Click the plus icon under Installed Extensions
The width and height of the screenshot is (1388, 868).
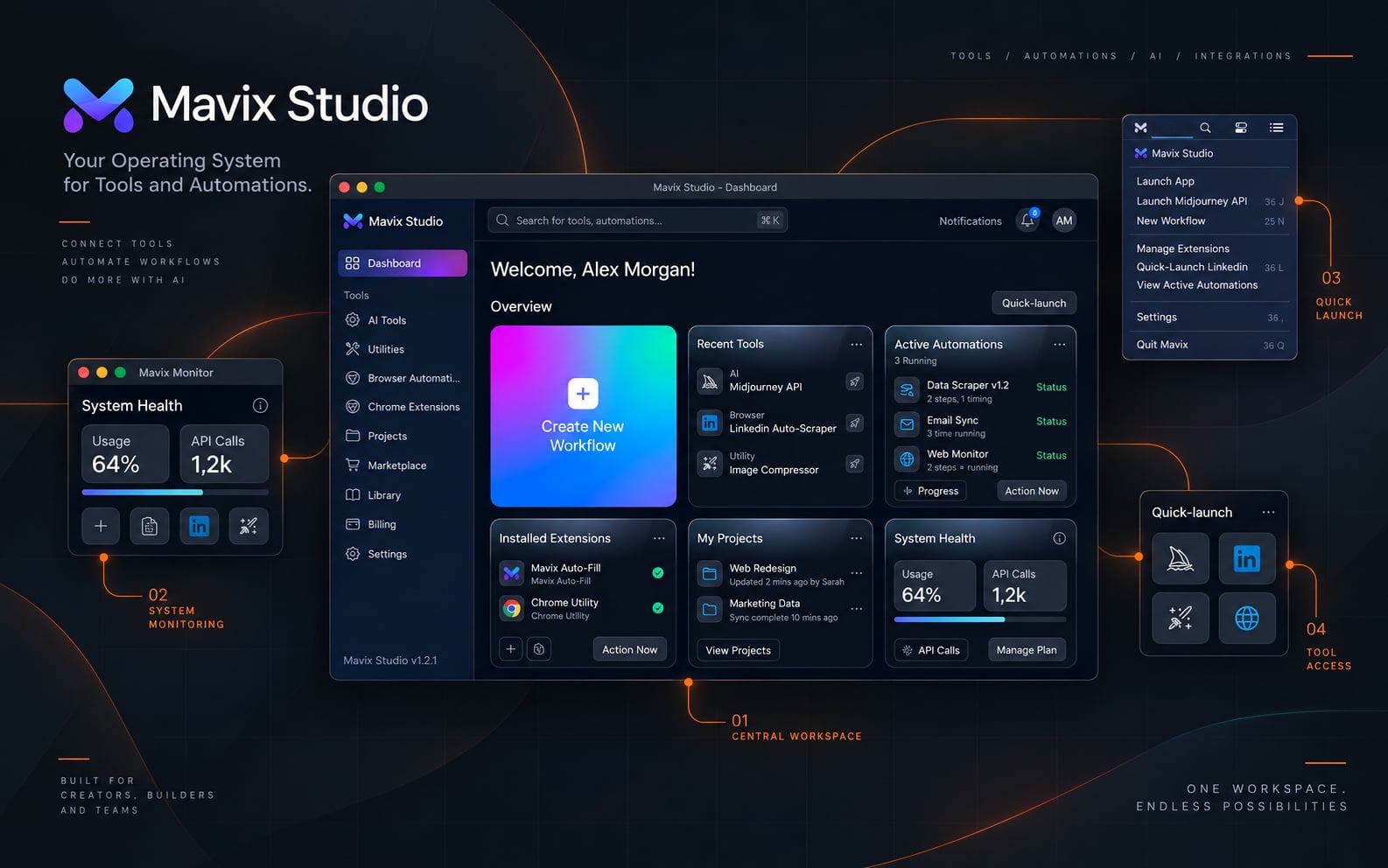[x=511, y=649]
